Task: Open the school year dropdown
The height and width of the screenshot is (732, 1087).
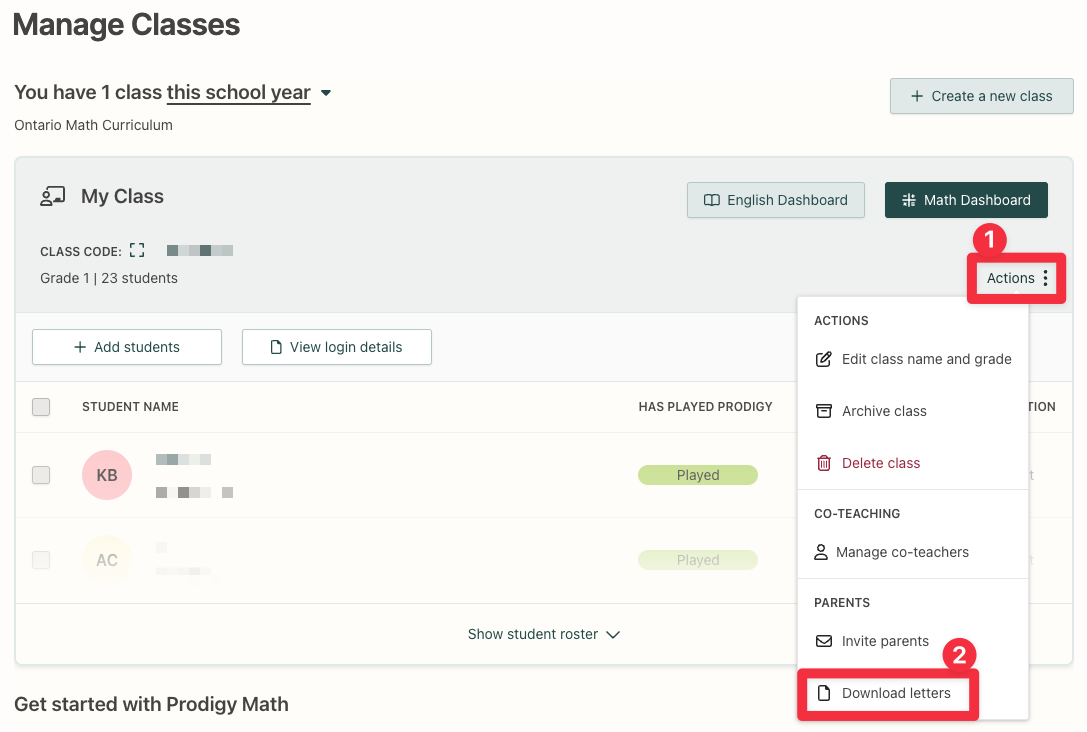Action: [325, 93]
